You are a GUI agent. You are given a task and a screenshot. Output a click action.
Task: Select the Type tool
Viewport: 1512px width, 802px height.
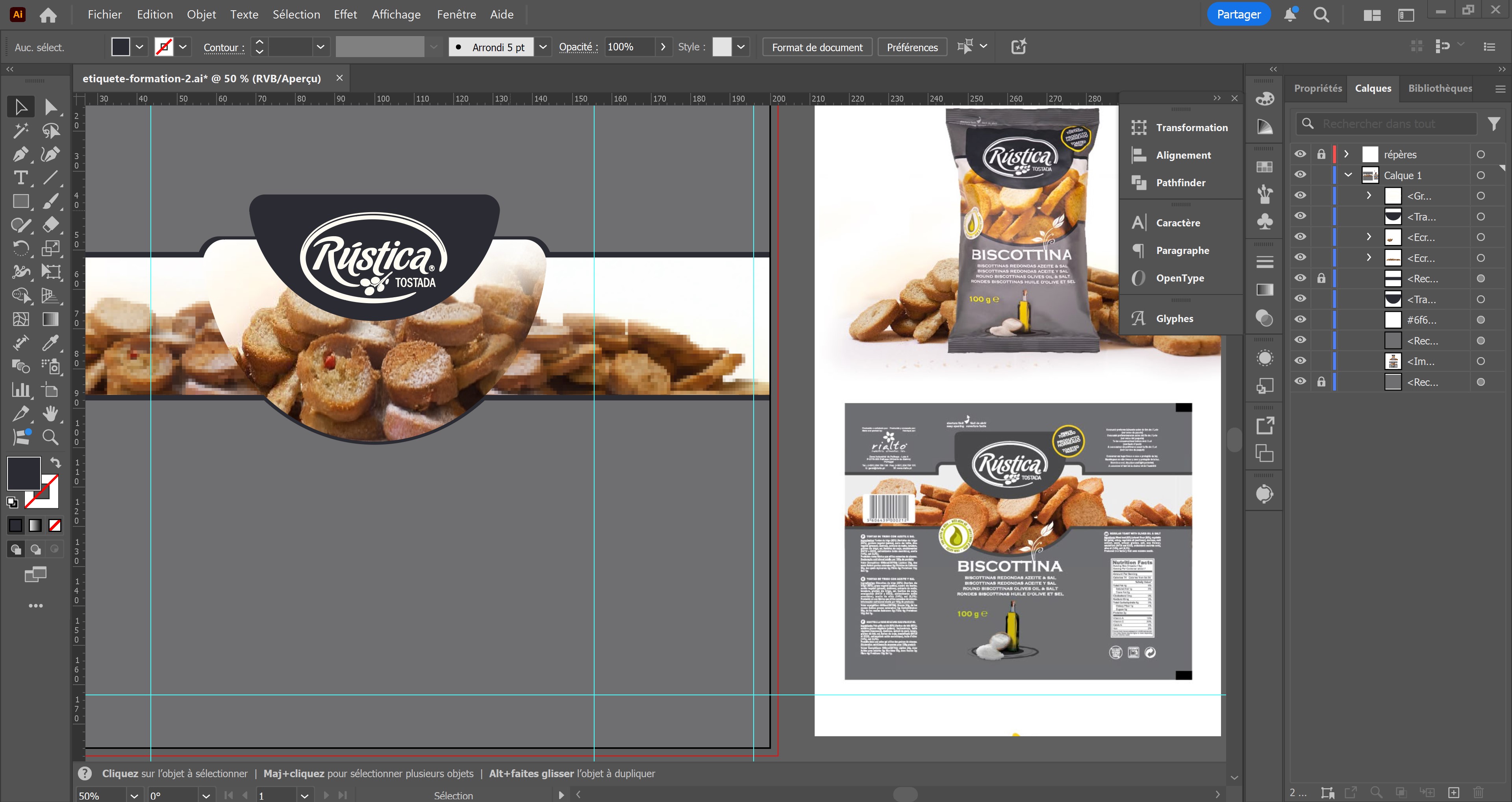tap(21, 177)
